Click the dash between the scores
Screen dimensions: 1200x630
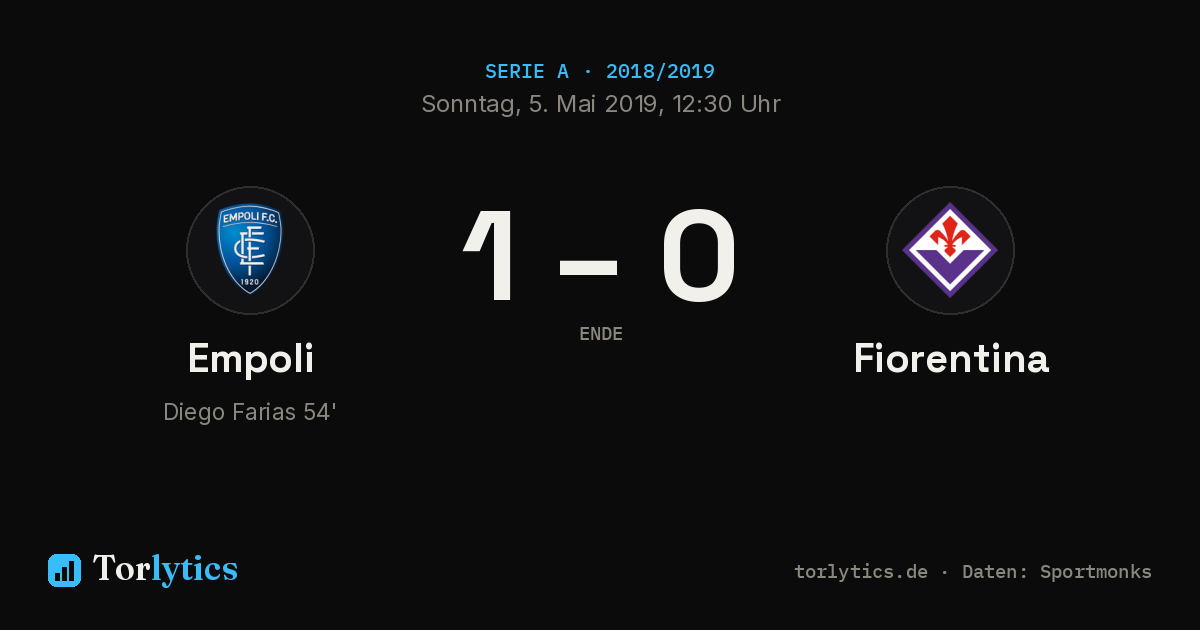click(x=588, y=268)
